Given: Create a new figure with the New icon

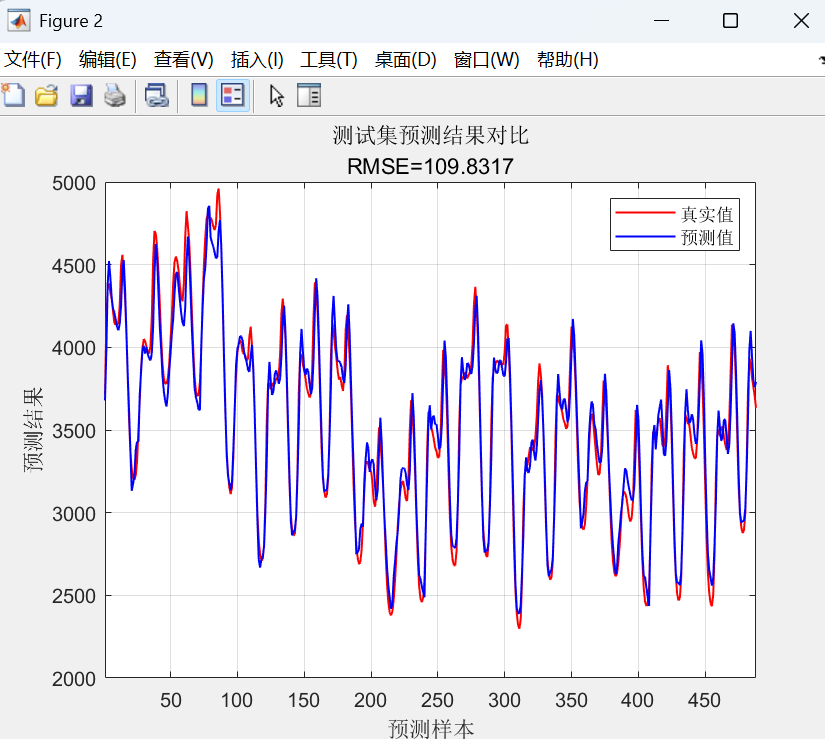Looking at the screenshot, I should (13, 96).
